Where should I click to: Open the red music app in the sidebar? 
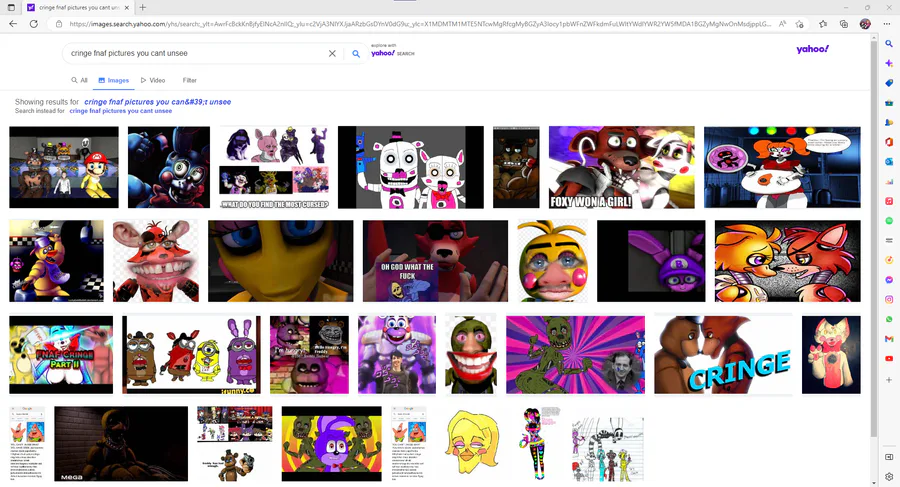[x=889, y=201]
